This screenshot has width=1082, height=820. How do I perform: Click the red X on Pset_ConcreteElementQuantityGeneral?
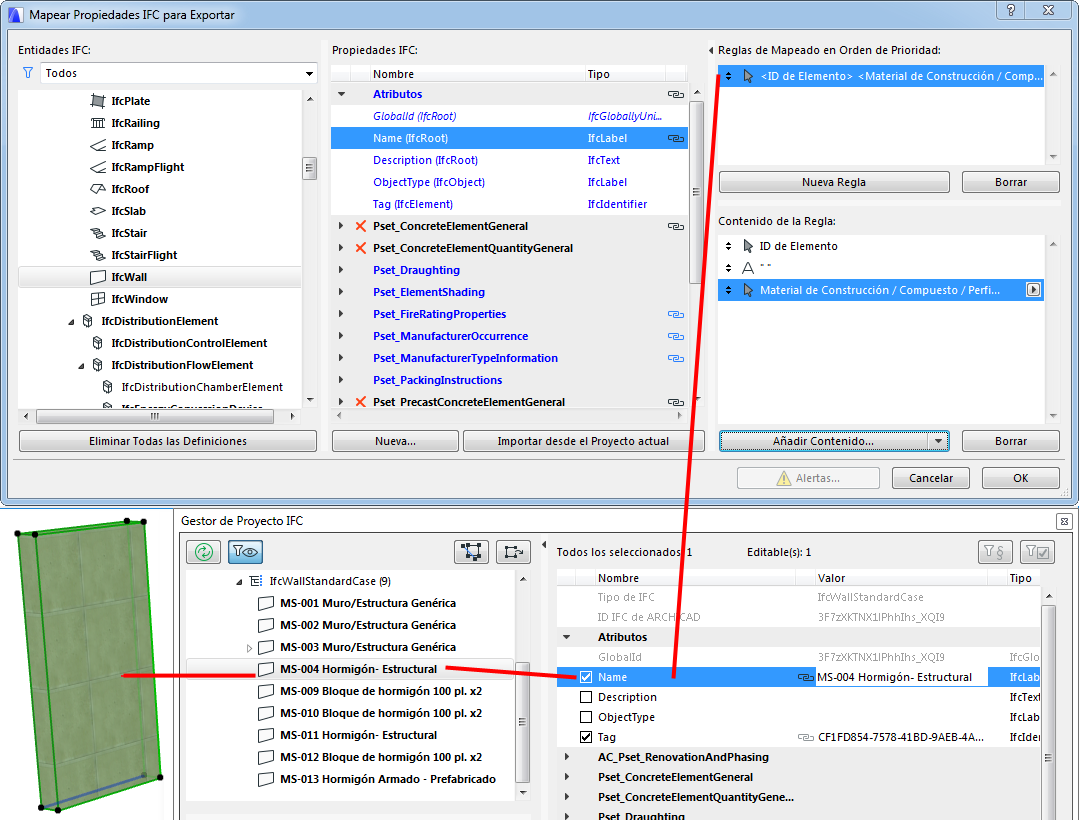click(x=360, y=248)
